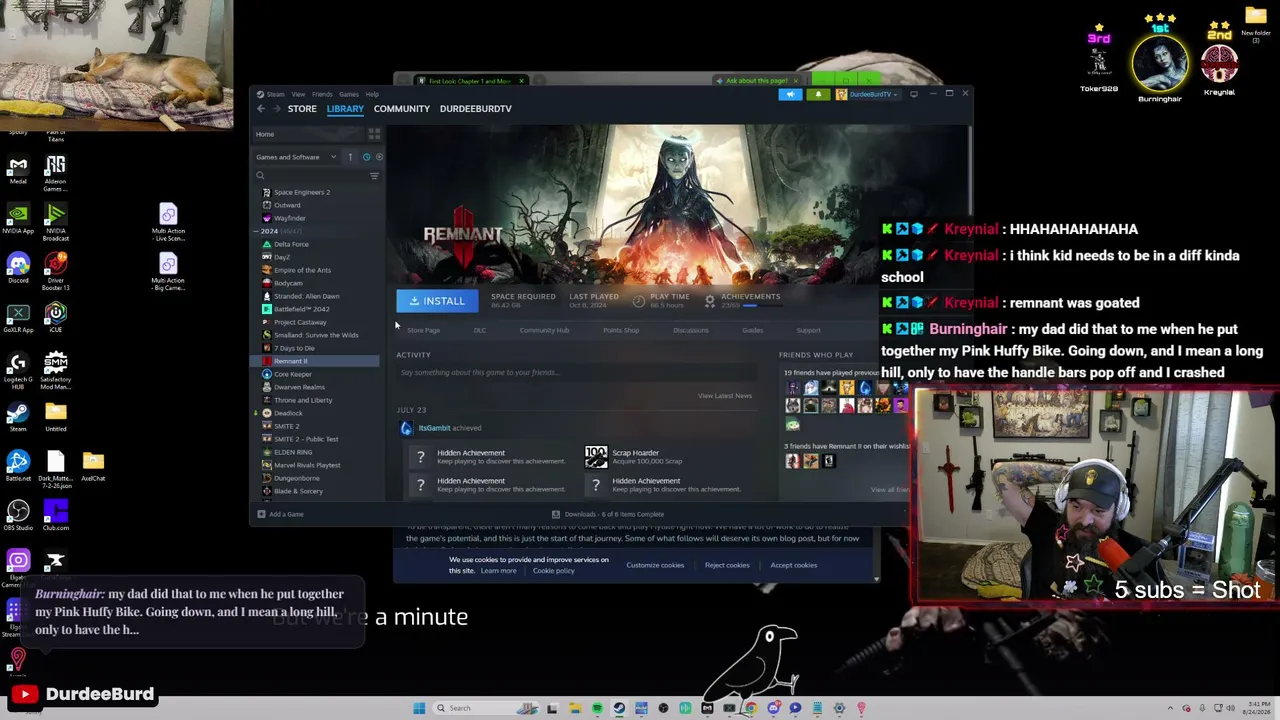The image size is (1280, 720).
Task: Open the Games menu in Steam
Action: coord(348,94)
